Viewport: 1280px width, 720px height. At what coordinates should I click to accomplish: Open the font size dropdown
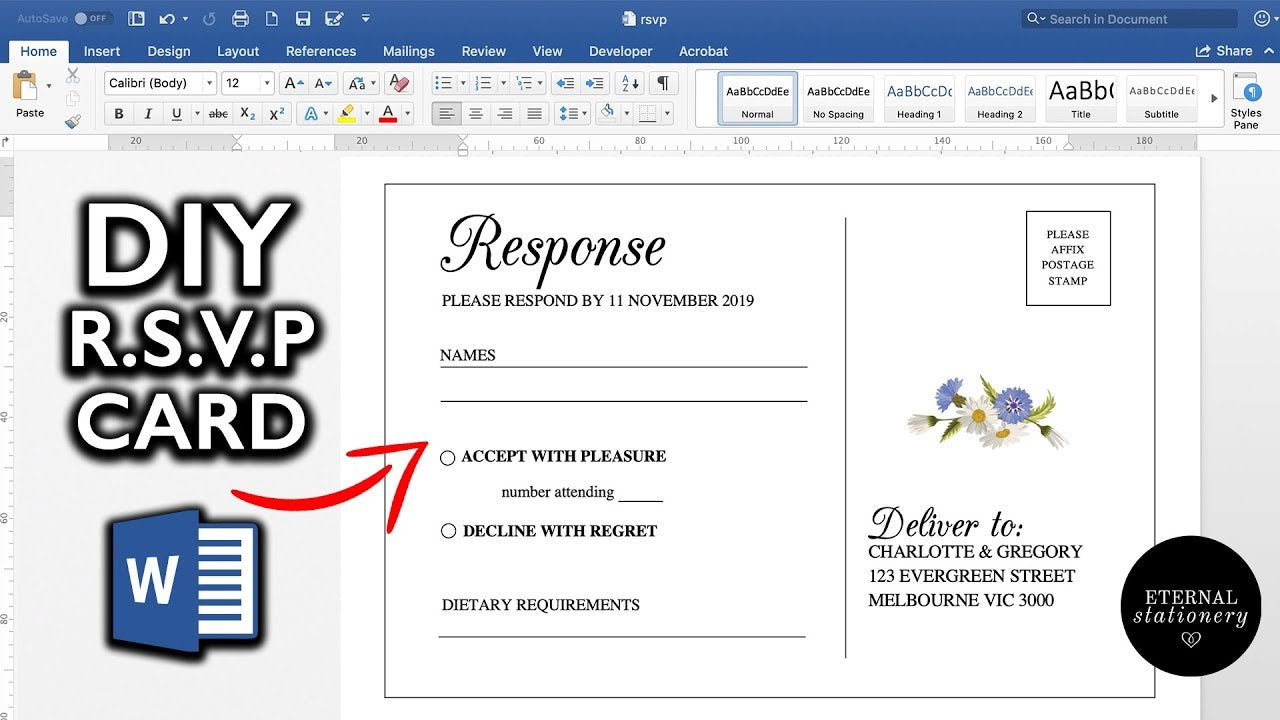265,83
